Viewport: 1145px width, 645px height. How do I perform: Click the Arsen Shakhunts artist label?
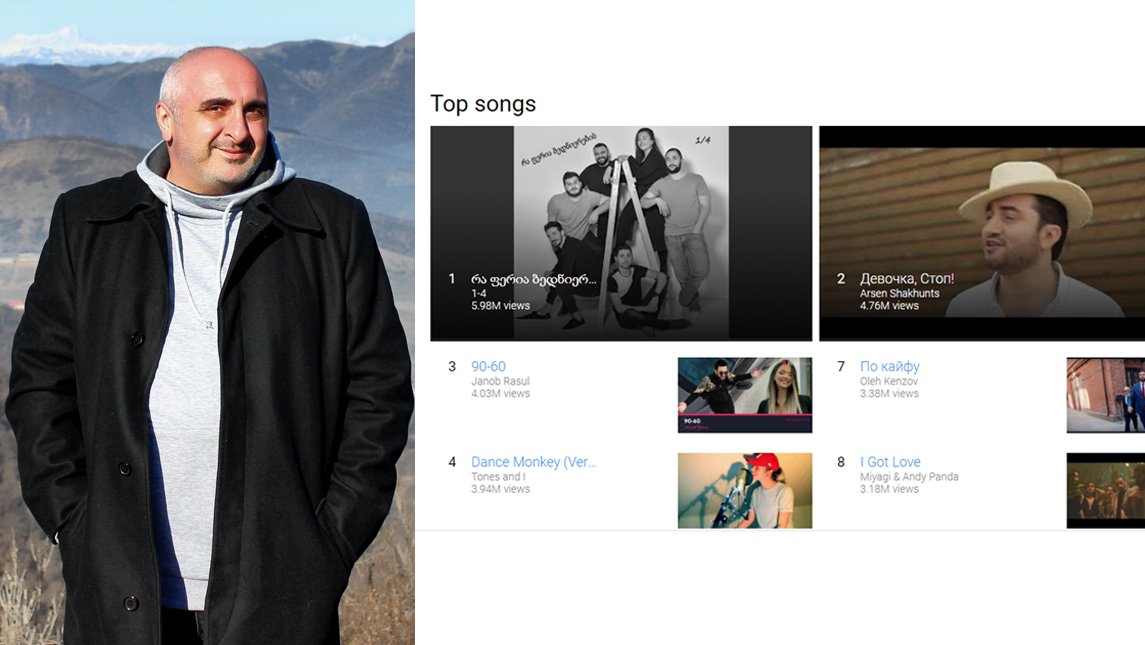(900, 294)
